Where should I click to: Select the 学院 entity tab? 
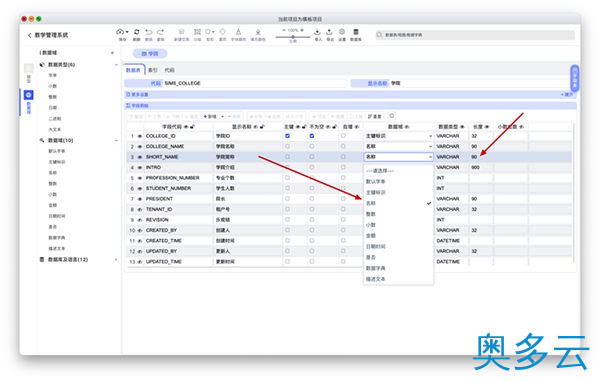(x=150, y=54)
